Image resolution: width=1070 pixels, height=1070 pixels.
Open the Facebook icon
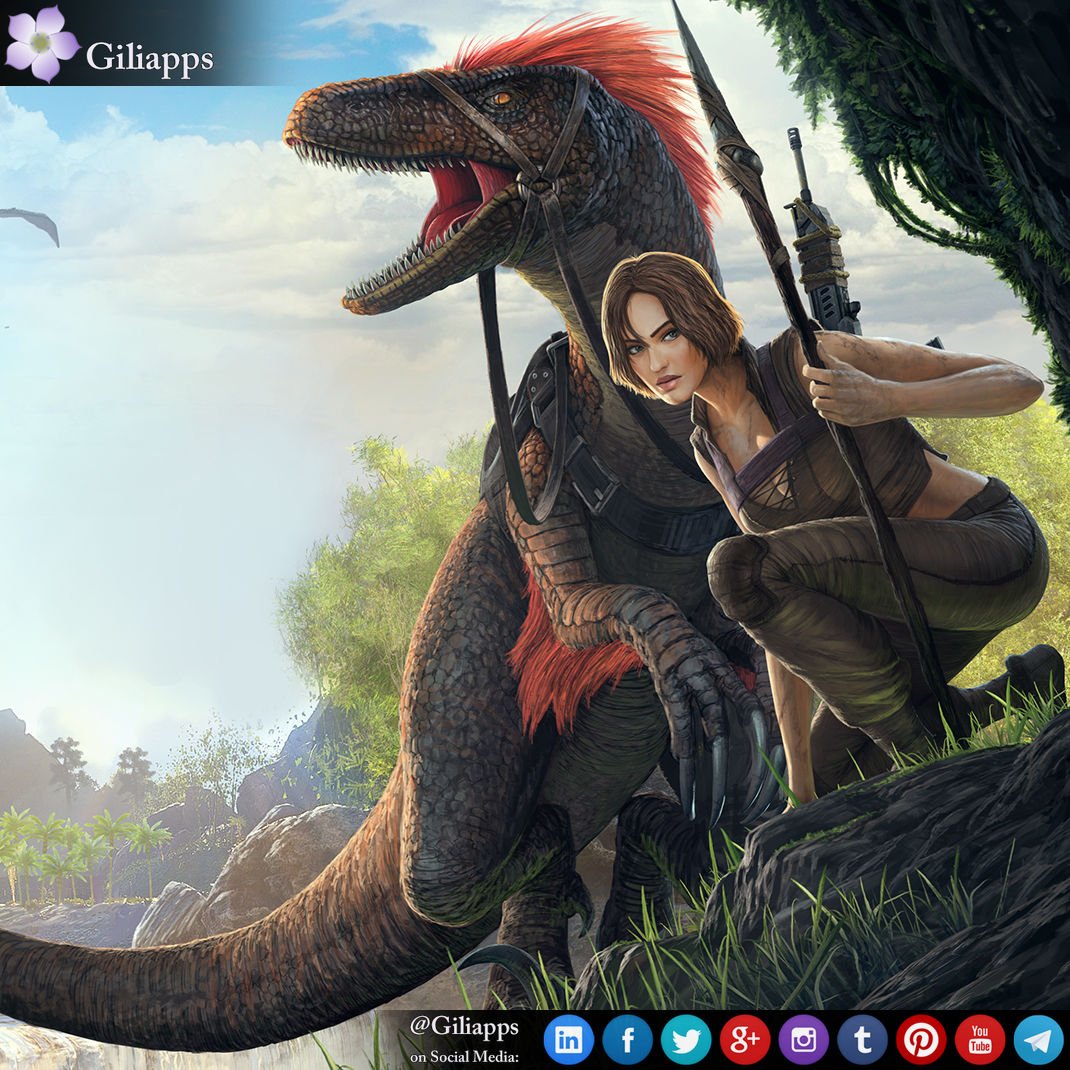[627, 1040]
